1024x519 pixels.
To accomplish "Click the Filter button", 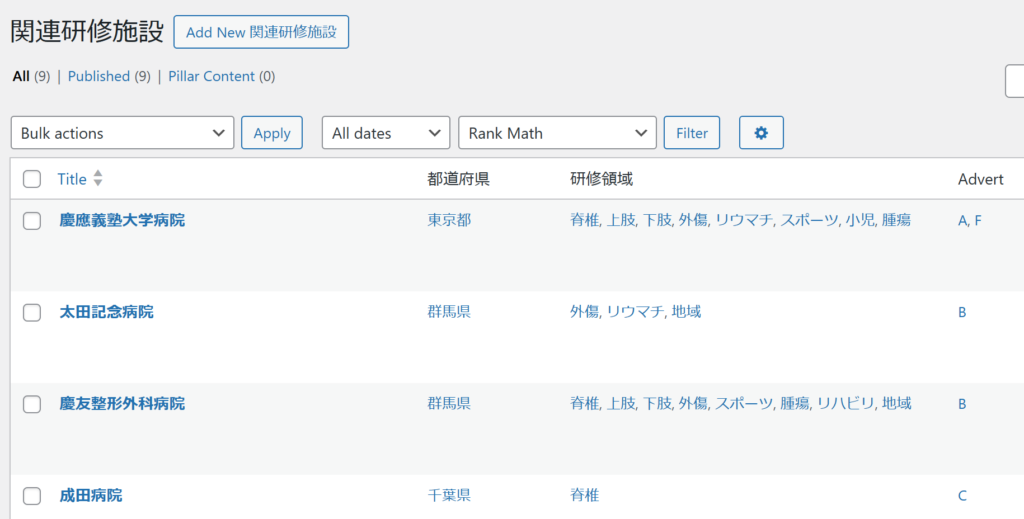I will [x=692, y=133].
